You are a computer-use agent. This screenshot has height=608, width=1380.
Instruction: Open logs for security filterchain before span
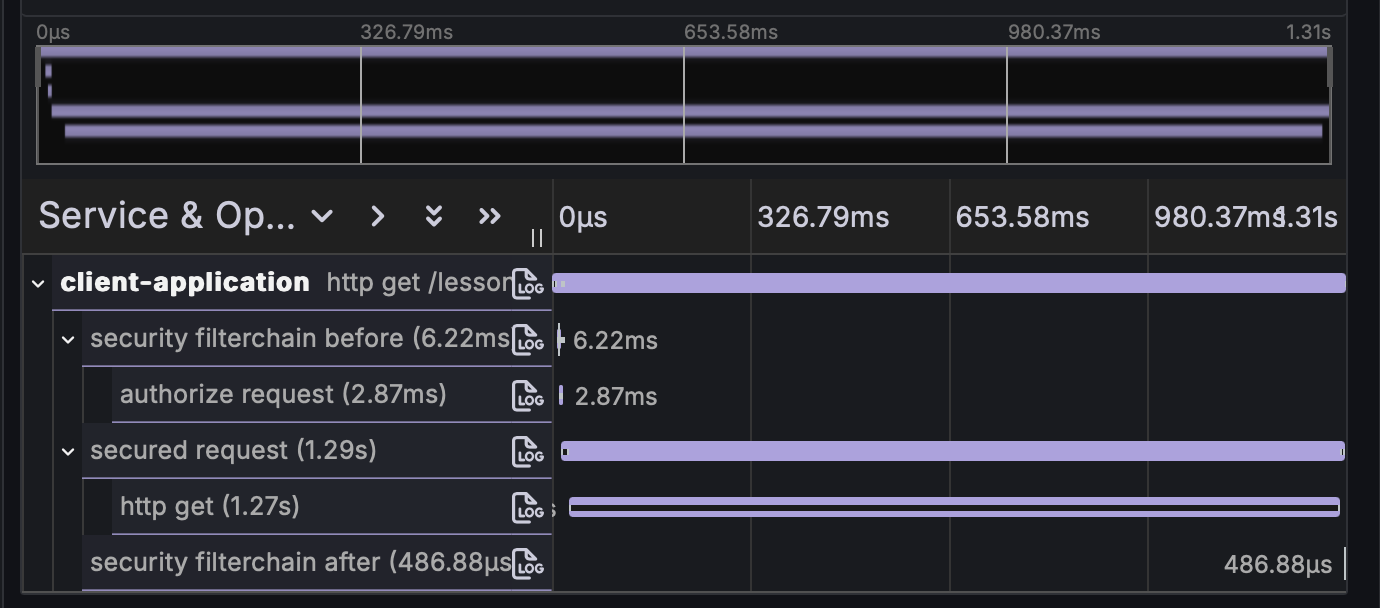528,339
